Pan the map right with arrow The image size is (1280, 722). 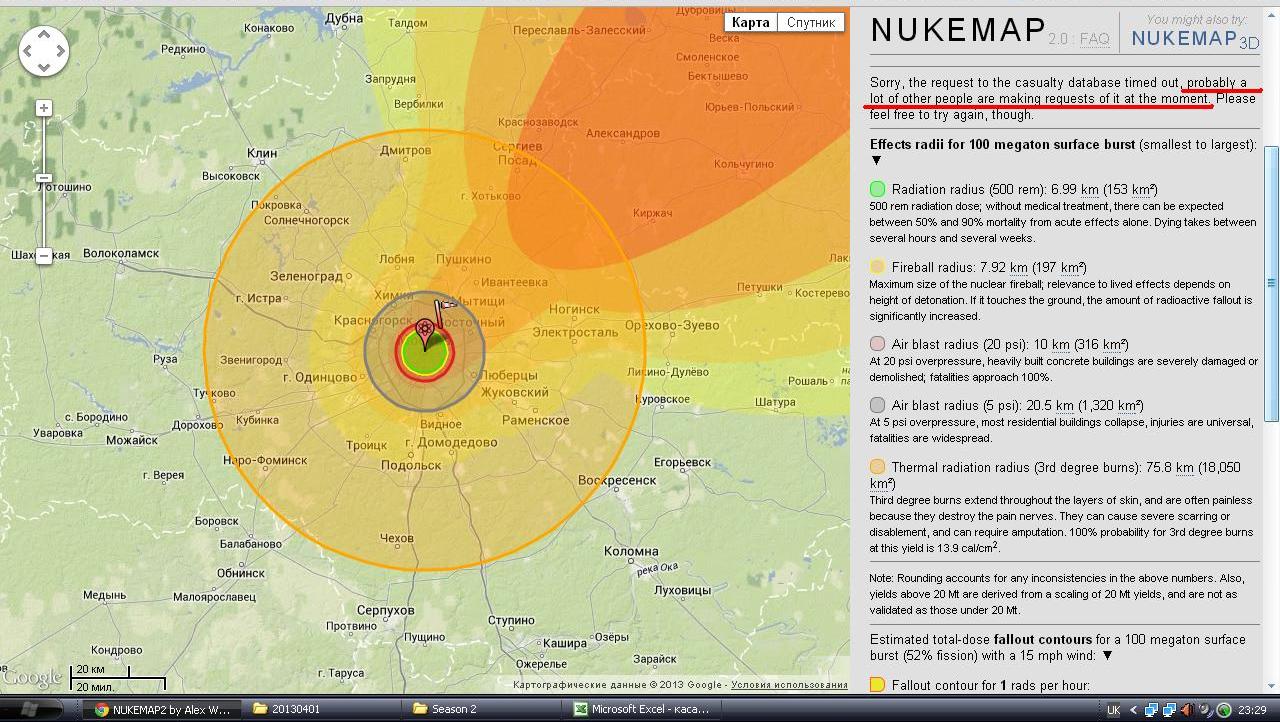[60, 50]
